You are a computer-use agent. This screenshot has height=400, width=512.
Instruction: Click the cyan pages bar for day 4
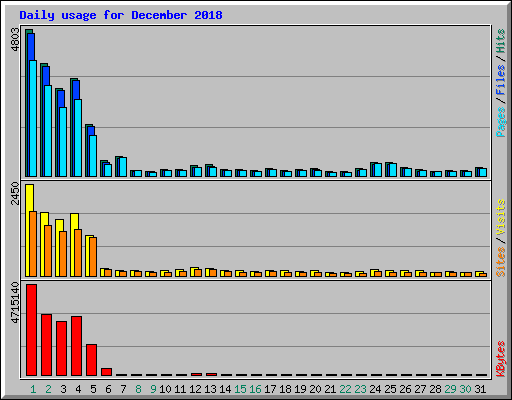click(78, 138)
